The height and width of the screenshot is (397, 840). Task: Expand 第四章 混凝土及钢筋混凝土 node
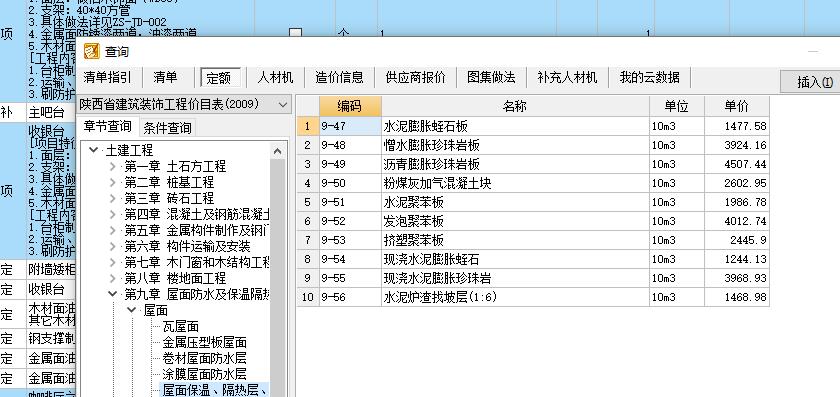(x=112, y=215)
